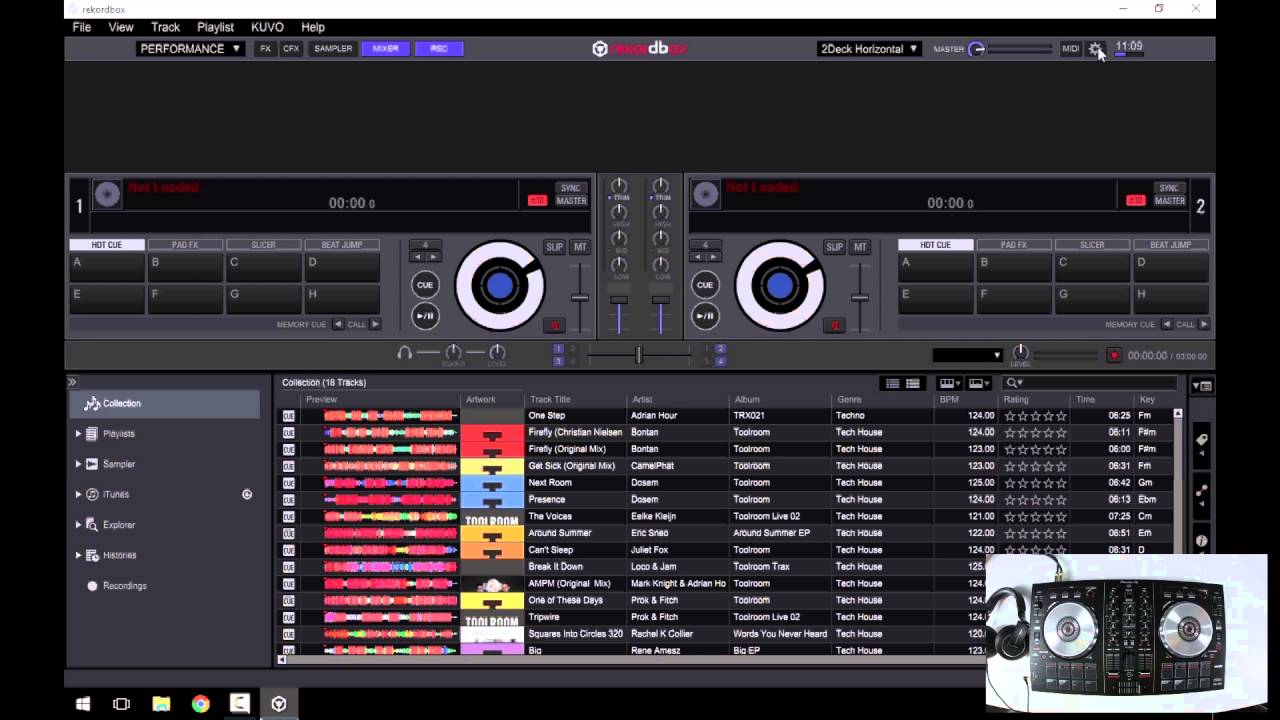
Task: Collapse the tree panel with double-arrow
Action: (72, 382)
